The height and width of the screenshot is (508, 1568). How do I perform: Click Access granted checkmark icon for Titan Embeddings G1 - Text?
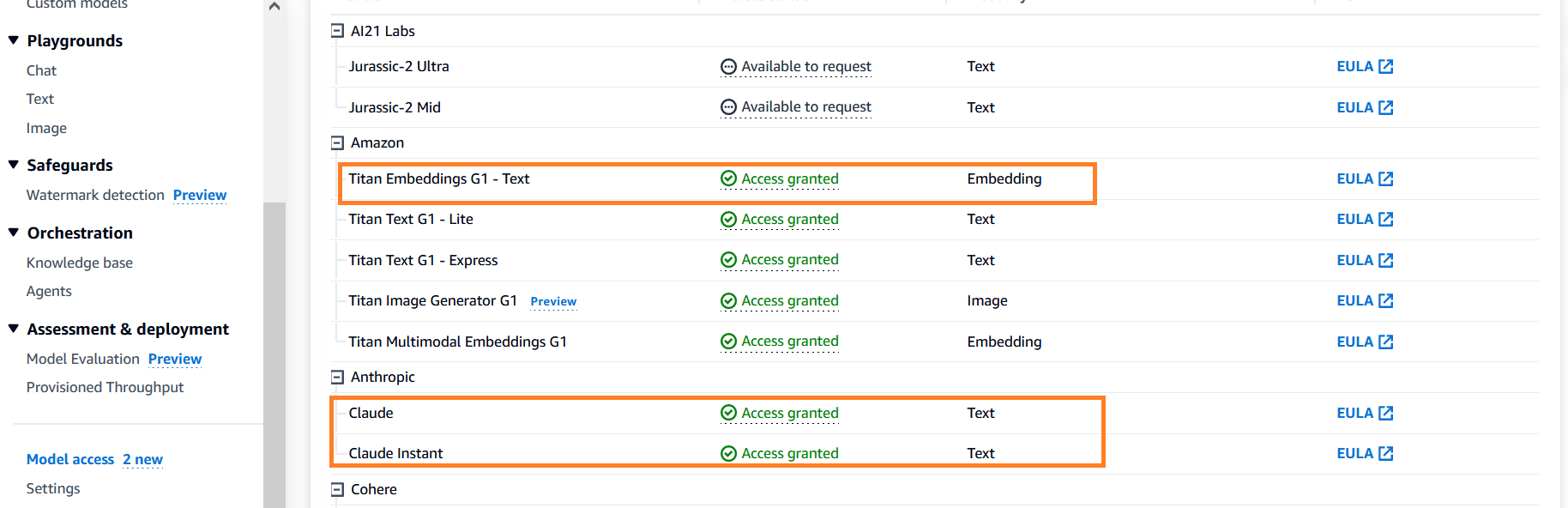pyautogui.click(x=728, y=178)
